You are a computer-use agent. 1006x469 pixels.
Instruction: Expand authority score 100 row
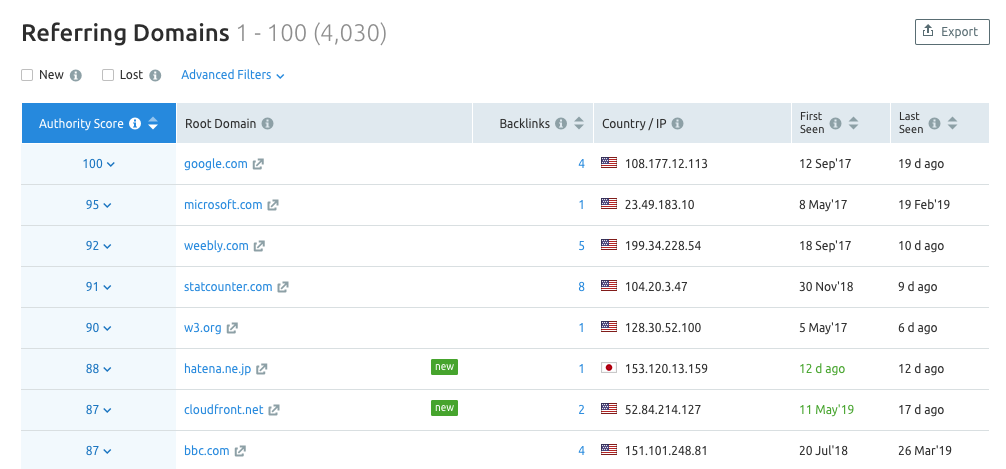point(99,164)
